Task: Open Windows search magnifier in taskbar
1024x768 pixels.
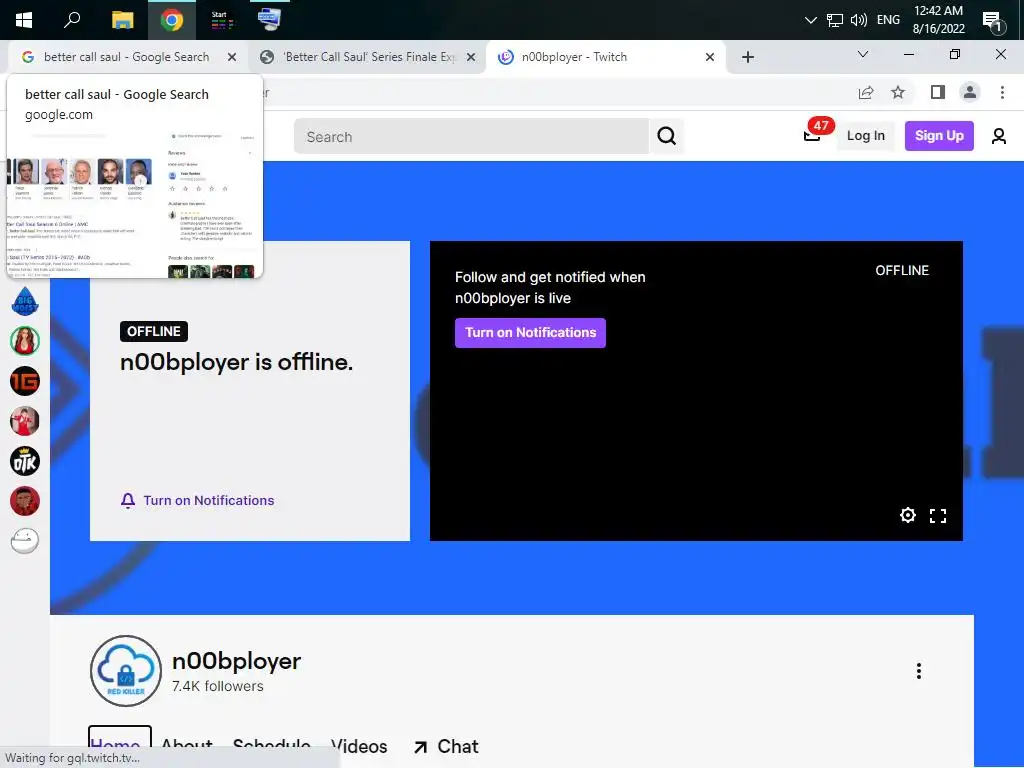Action: (72, 20)
